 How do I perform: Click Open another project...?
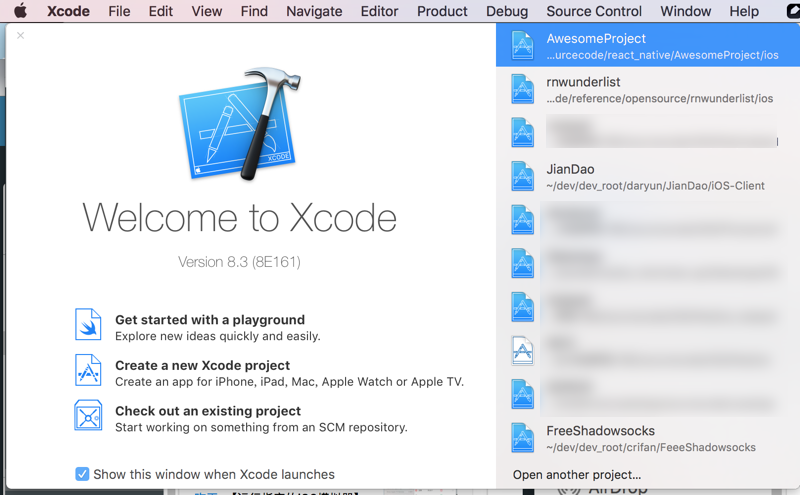click(x=577, y=475)
